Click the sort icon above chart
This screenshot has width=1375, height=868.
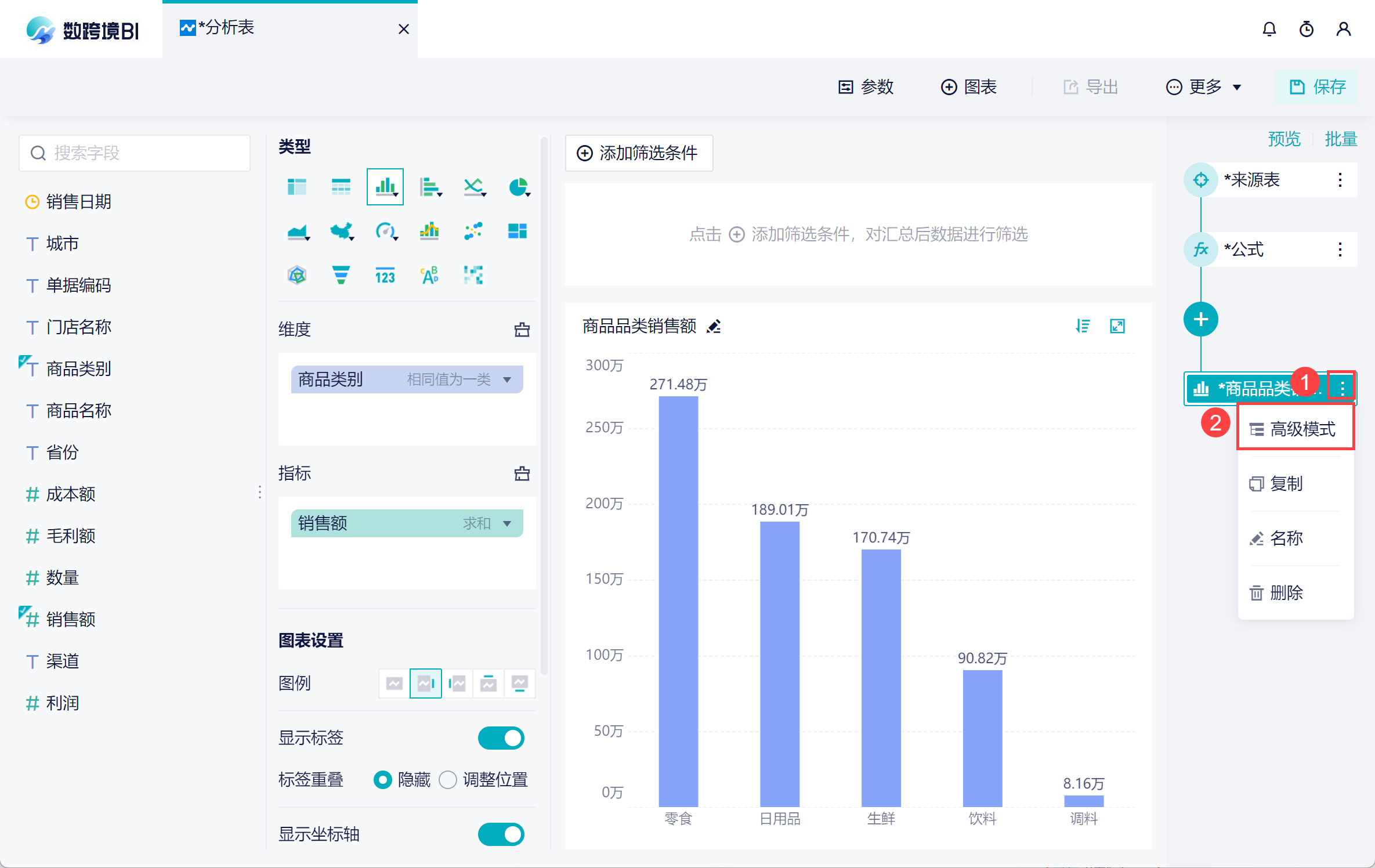(x=1082, y=326)
